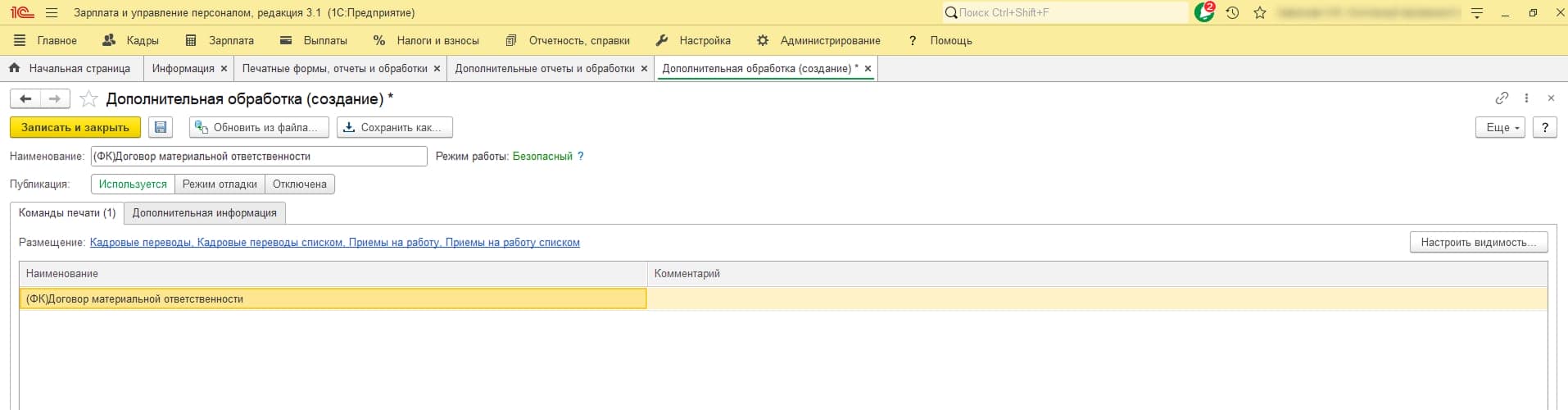Open the service settings lines icon
The width and height of the screenshot is (1568, 410).
tap(1477, 12)
